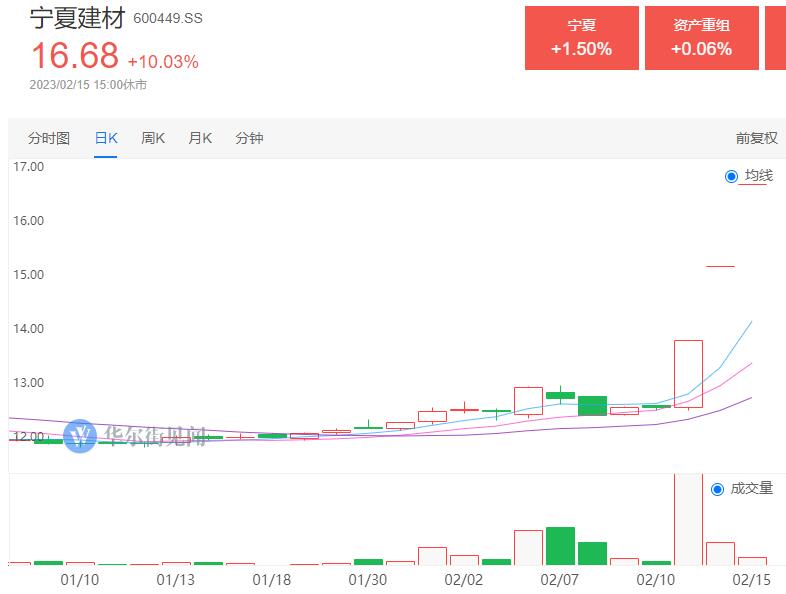This screenshot has height=594, width=786.
Task: Toggle the 成交量 radio button
Action: tap(717, 489)
